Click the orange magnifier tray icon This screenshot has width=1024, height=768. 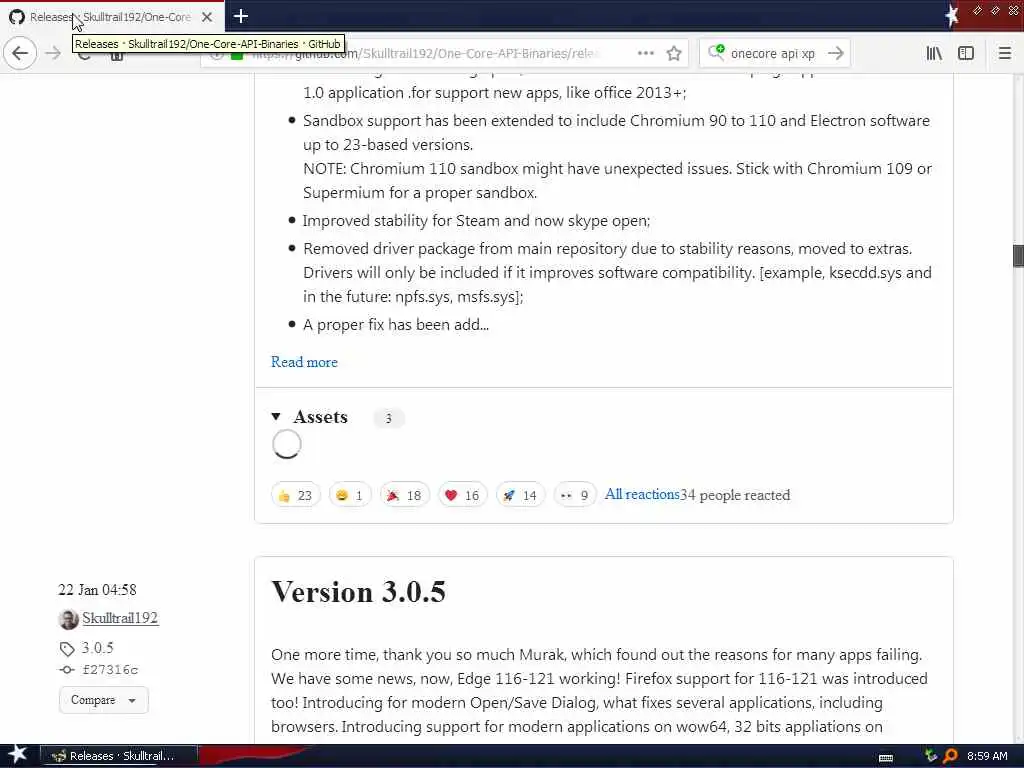click(x=950, y=756)
